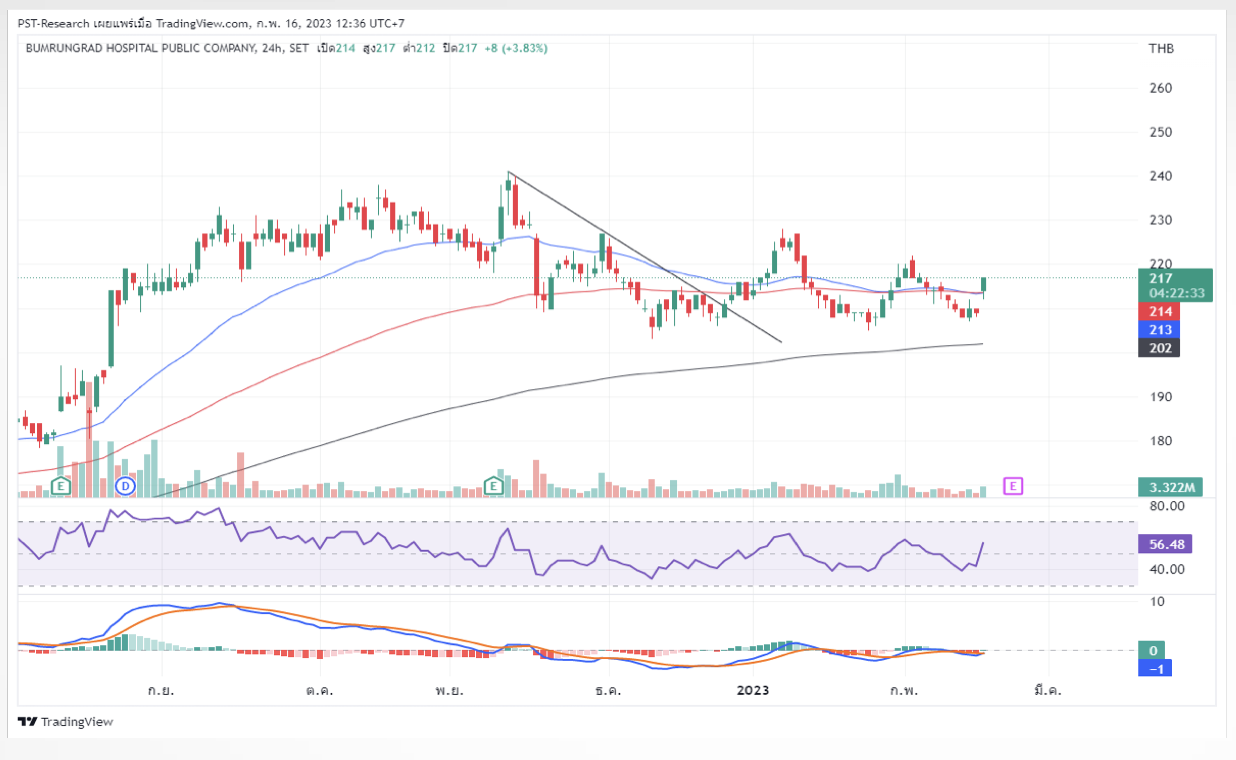Screen dimensions: 1236x760
Task: Click the 260 price scale value
Action: pos(1161,88)
